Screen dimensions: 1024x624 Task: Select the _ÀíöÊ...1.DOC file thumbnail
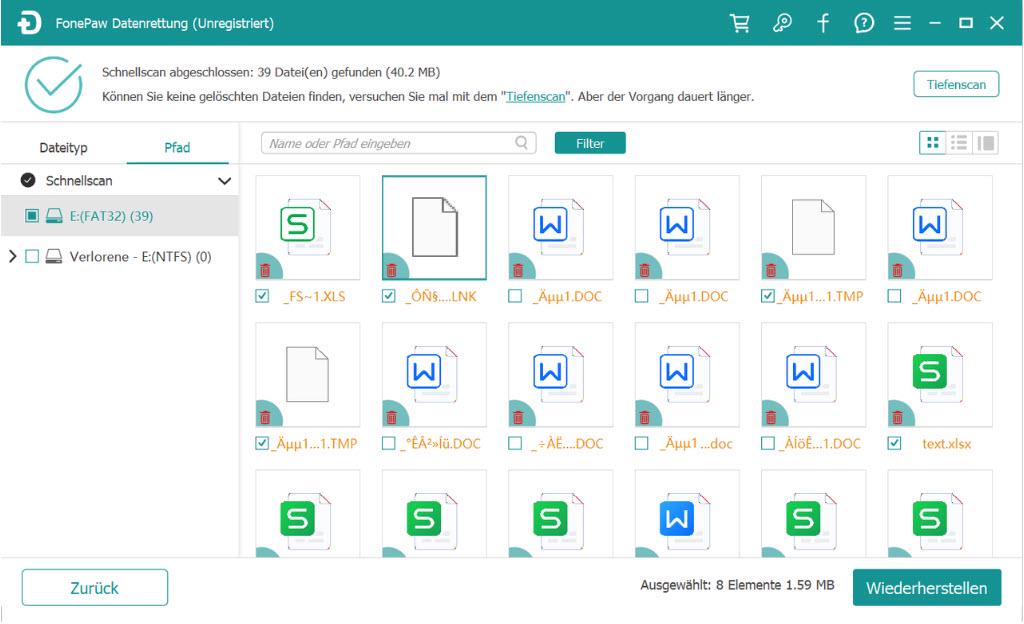coord(813,375)
